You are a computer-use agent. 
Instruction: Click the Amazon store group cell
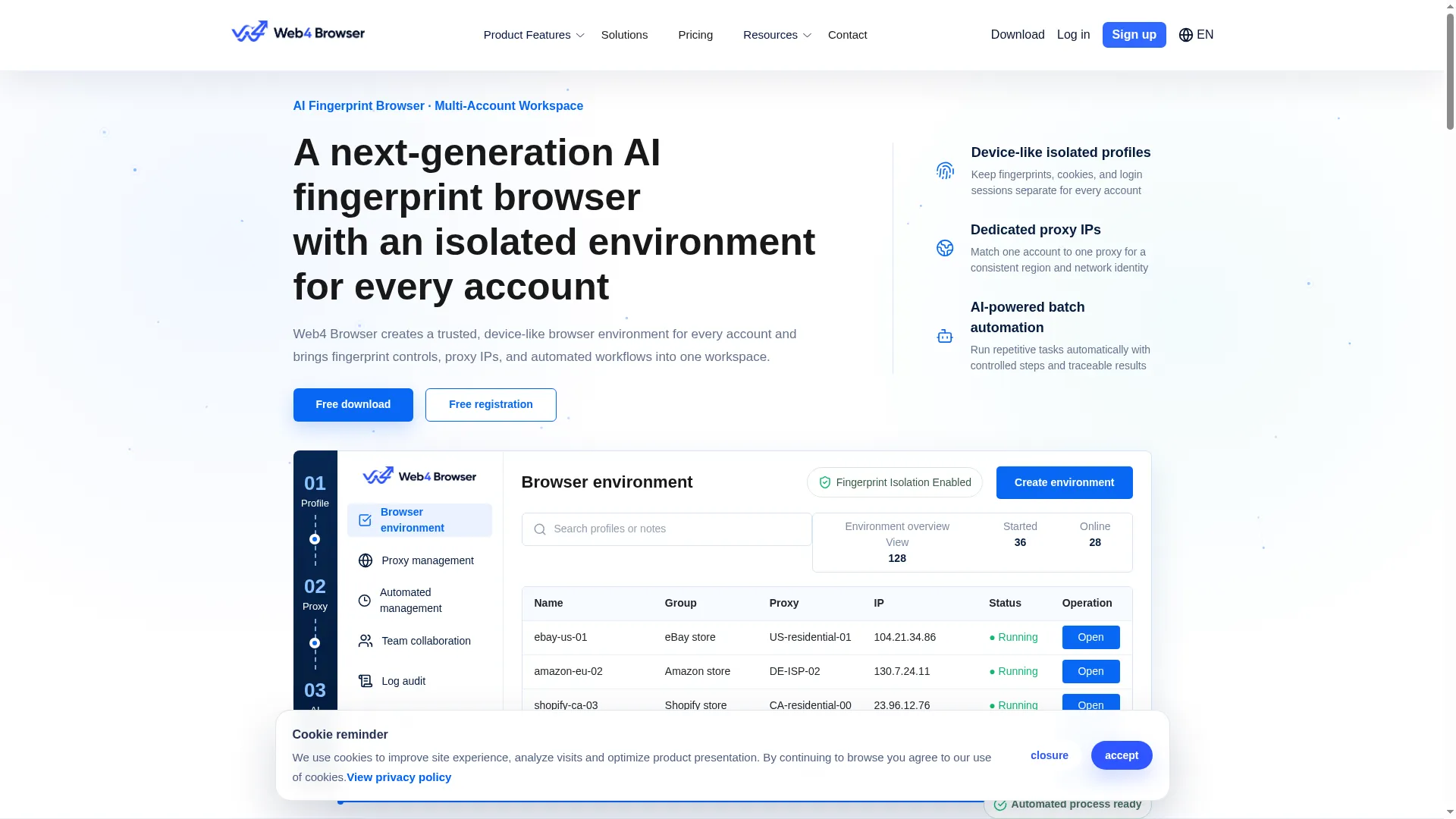click(x=698, y=672)
